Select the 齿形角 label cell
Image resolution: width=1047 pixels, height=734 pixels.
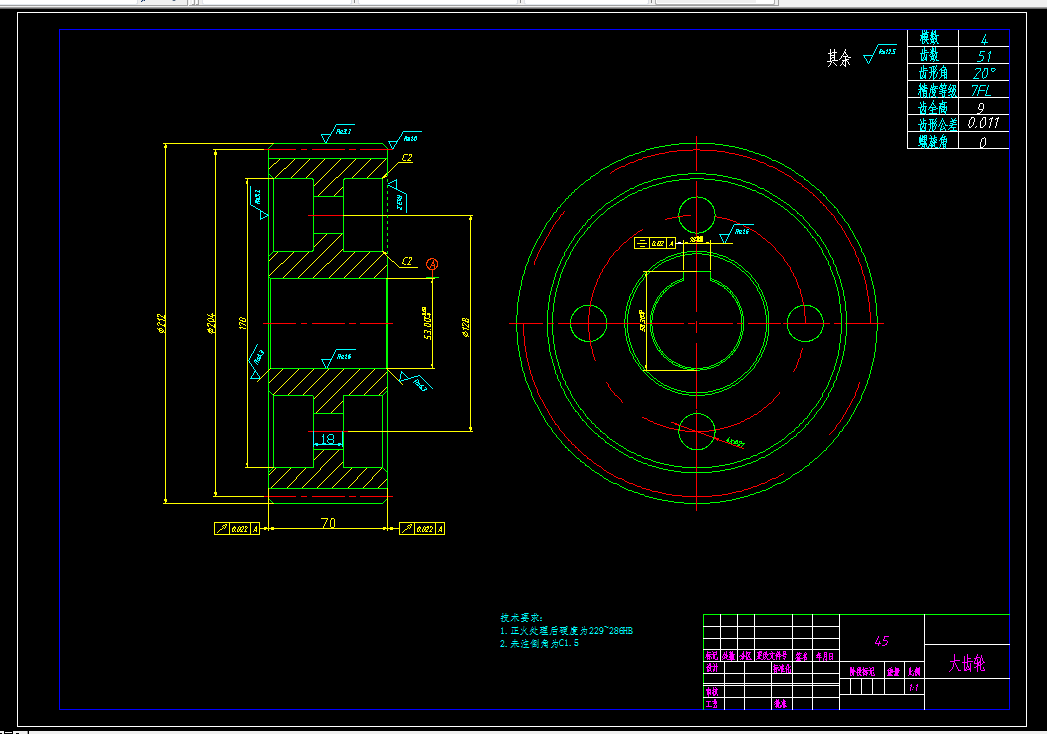pos(933,73)
